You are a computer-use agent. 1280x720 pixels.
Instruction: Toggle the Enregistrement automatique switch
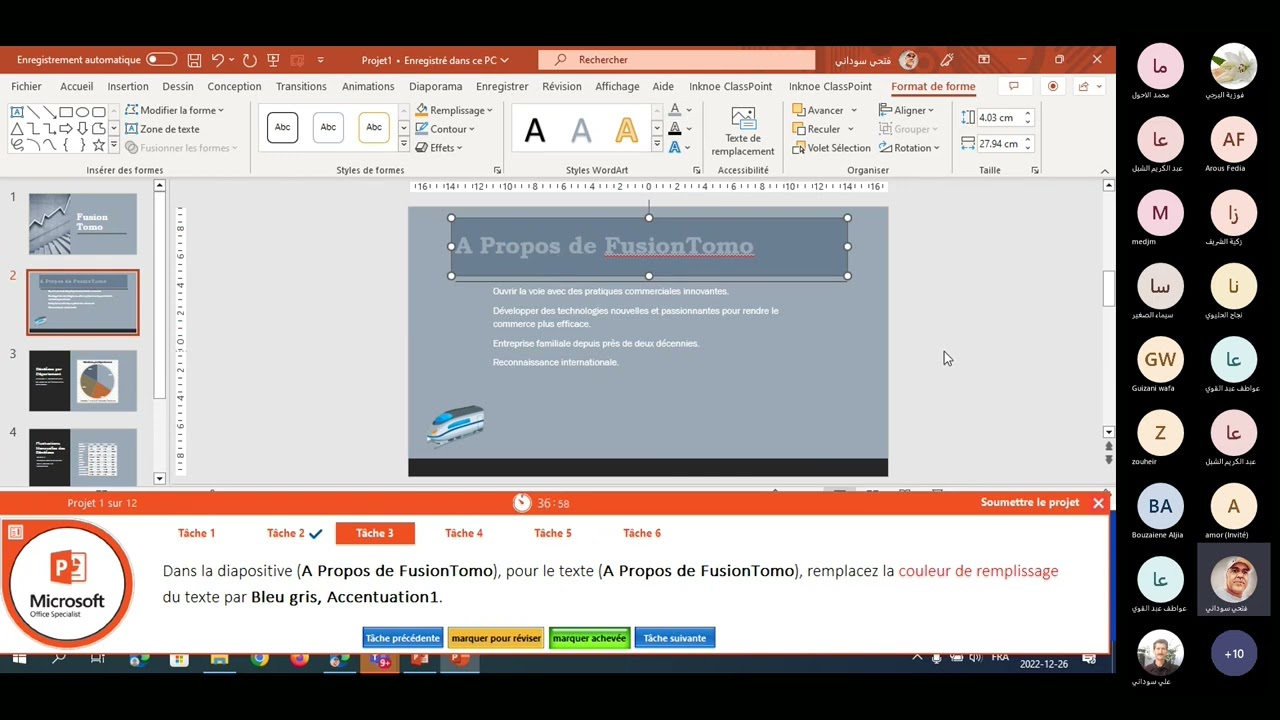[x=161, y=60]
